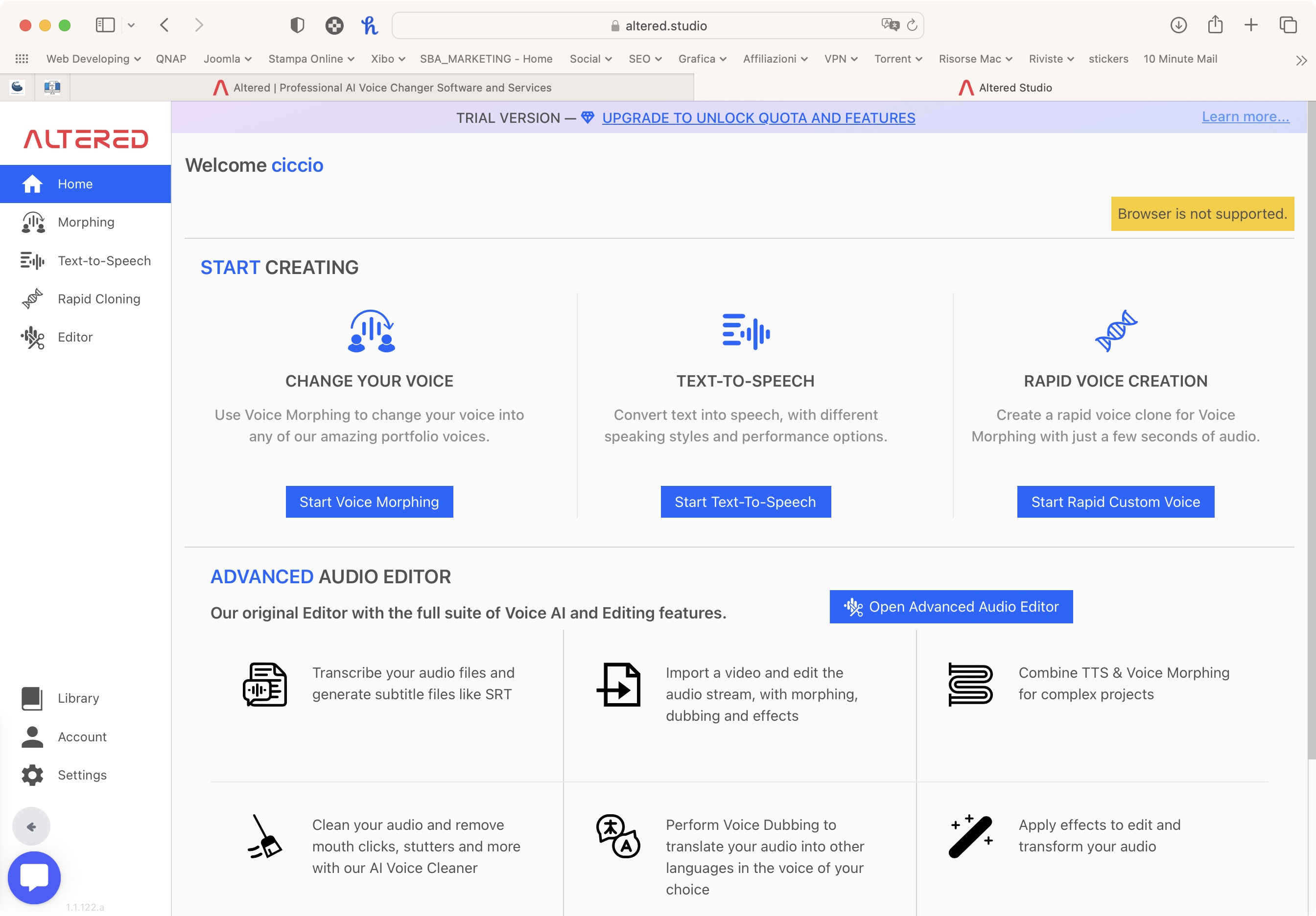Click the diamond upgrade icon in banner
Viewport: 1316px width, 916px height.
point(587,117)
